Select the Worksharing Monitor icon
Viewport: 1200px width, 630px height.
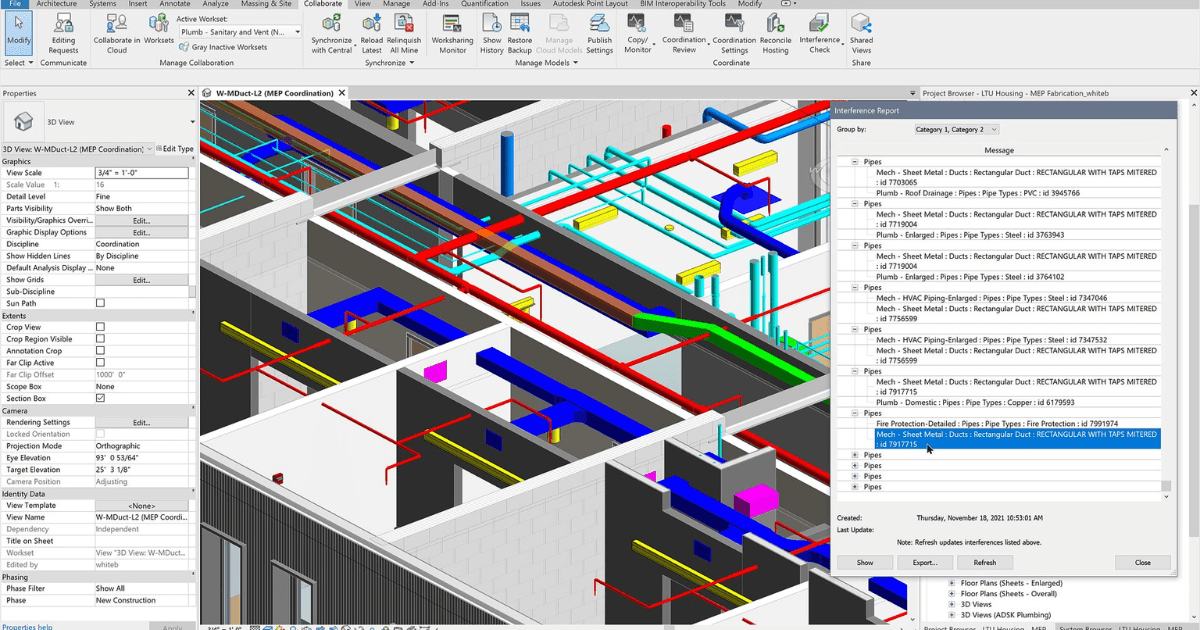click(x=452, y=23)
